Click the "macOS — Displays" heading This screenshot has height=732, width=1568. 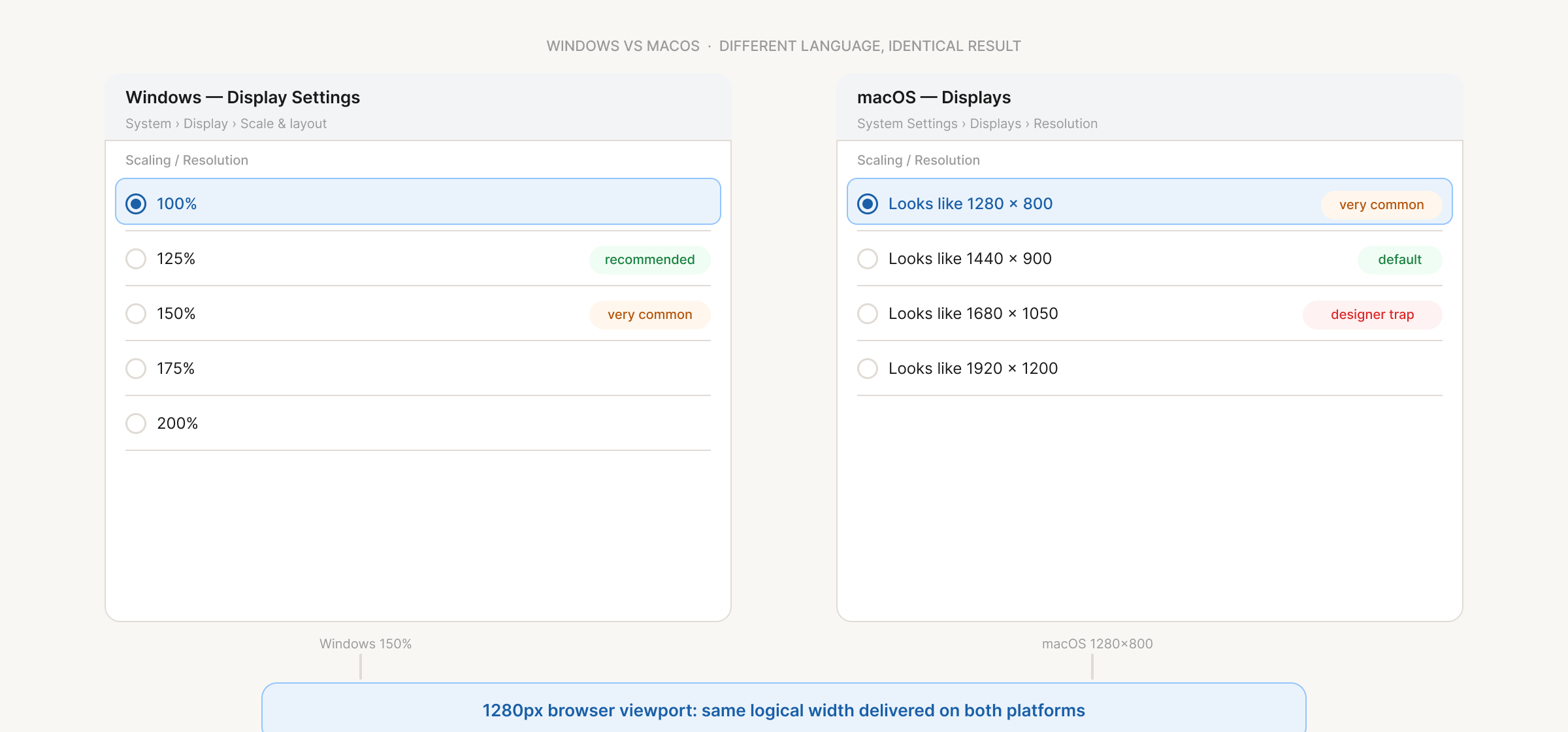tap(934, 97)
